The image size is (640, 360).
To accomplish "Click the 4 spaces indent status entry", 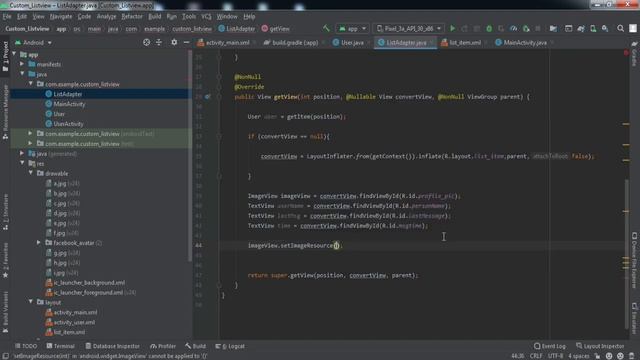I will (x=579, y=356).
